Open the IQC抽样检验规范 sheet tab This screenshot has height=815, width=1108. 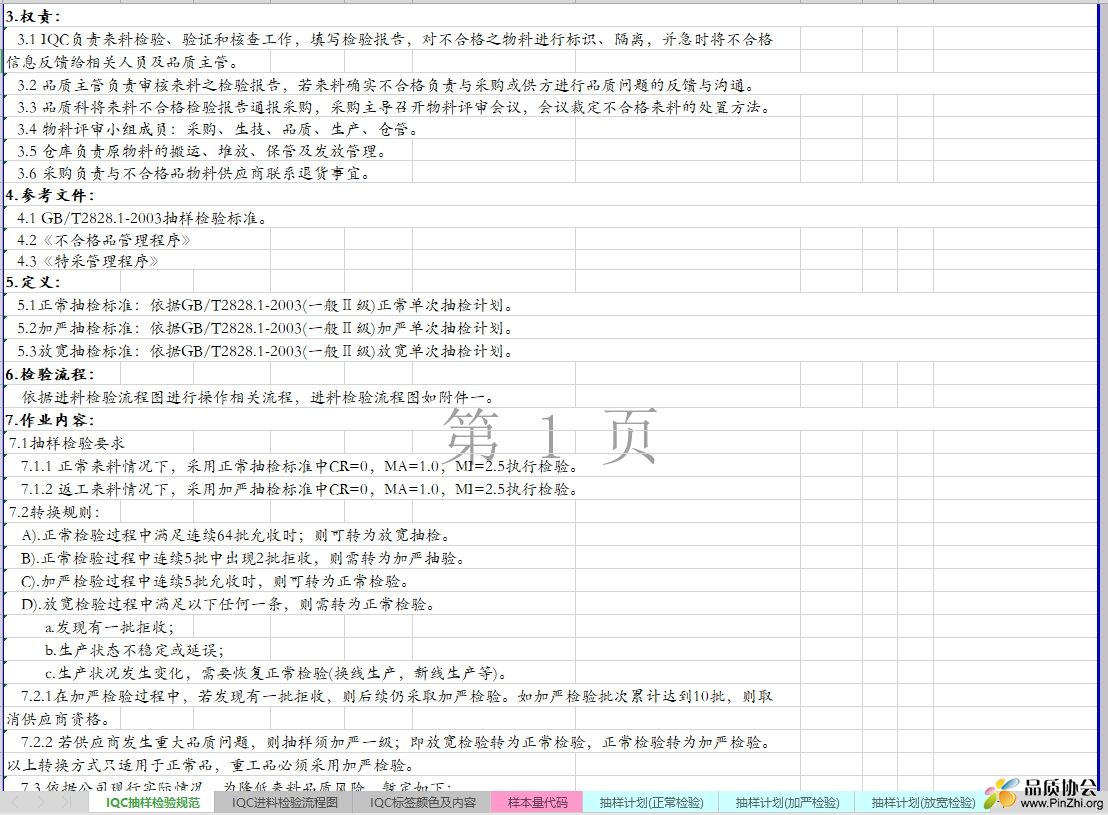(x=153, y=803)
